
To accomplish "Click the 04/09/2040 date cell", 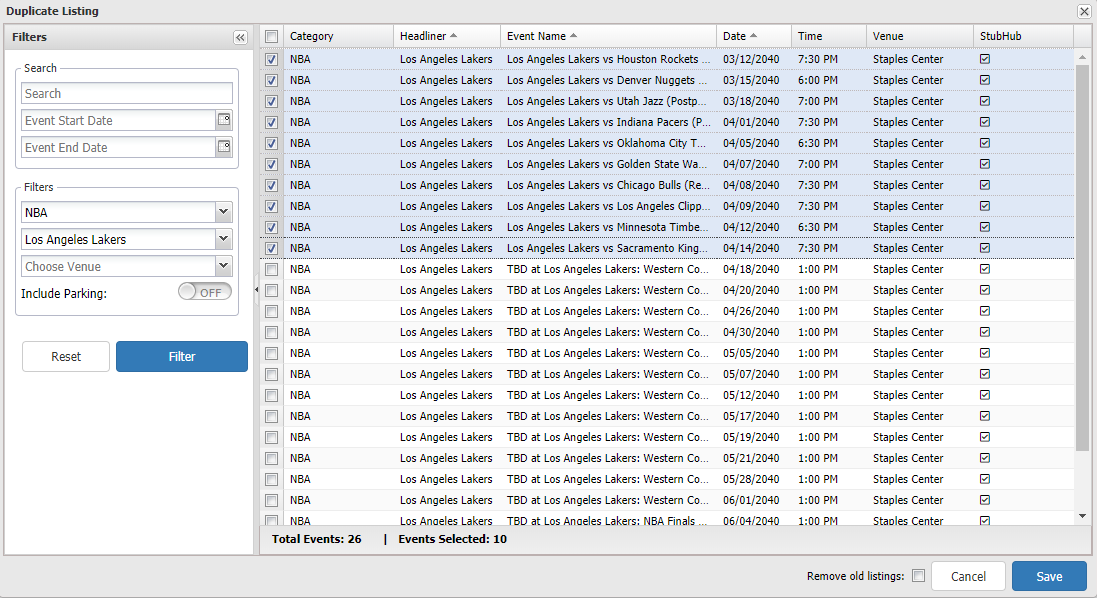I will pyautogui.click(x=751, y=206).
